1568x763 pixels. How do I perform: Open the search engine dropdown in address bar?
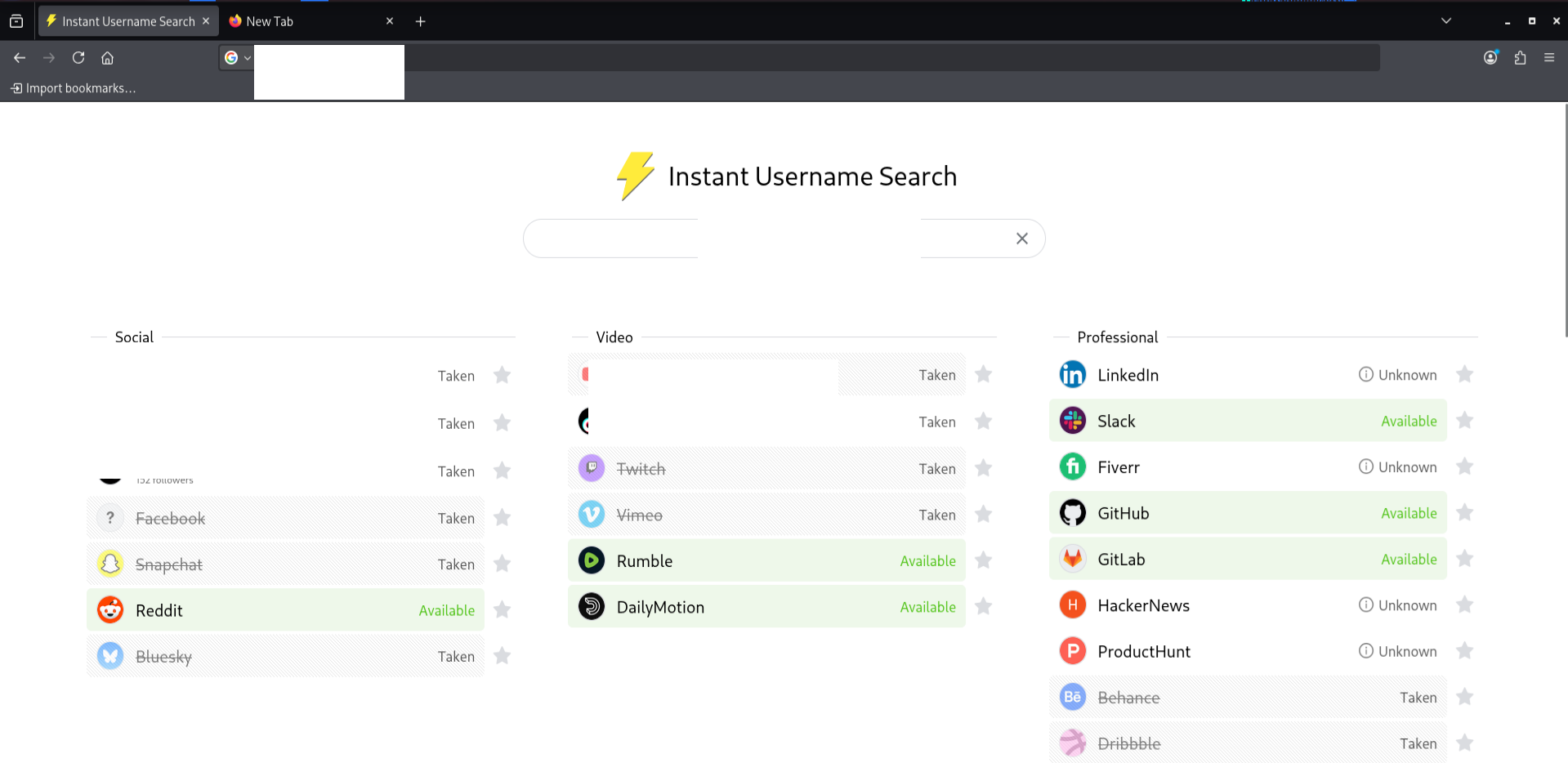tap(238, 57)
